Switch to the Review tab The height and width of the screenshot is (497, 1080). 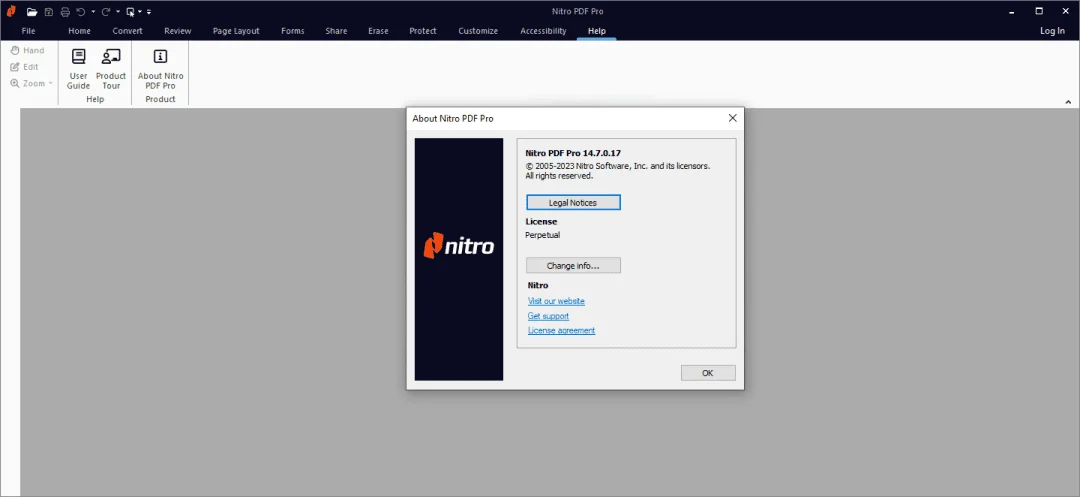click(x=178, y=31)
